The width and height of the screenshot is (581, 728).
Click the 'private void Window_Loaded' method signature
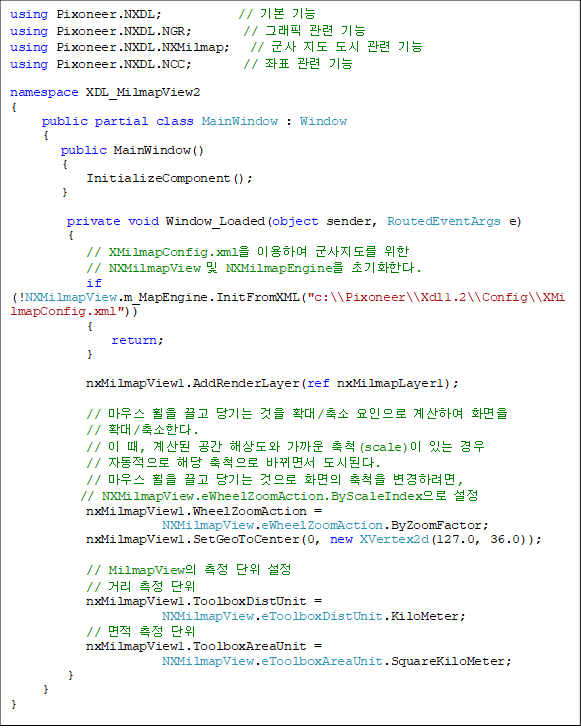pyautogui.click(x=294, y=221)
